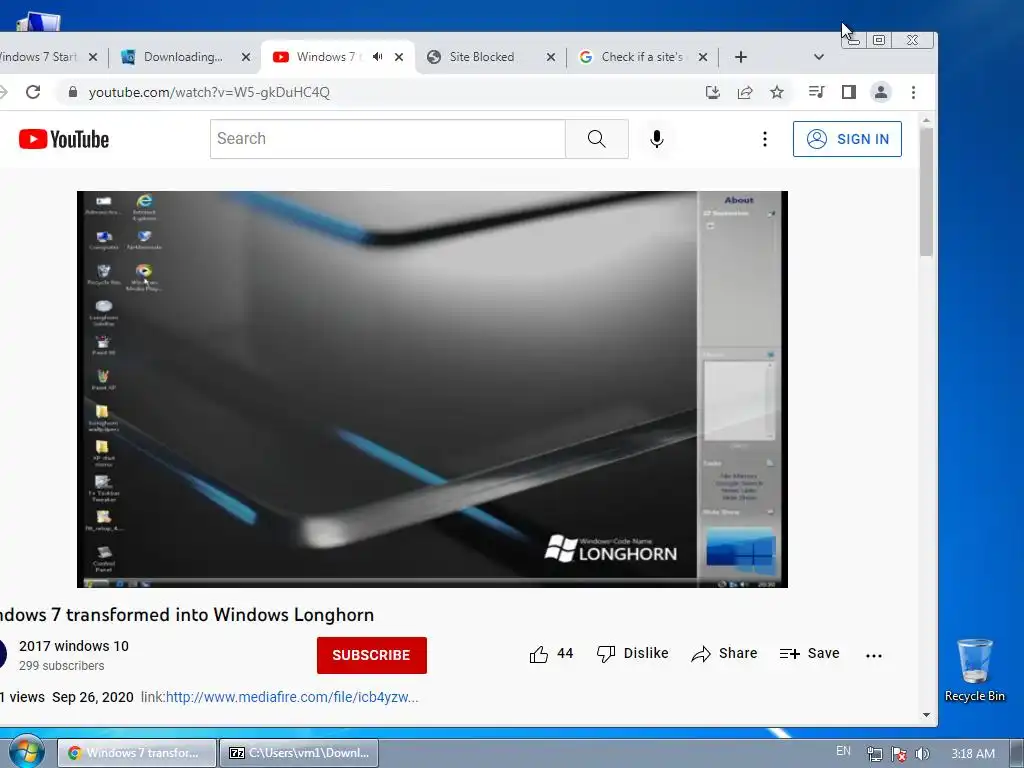Image resolution: width=1024 pixels, height=768 pixels.
Task: Share this page from the address bar
Action: [744, 92]
